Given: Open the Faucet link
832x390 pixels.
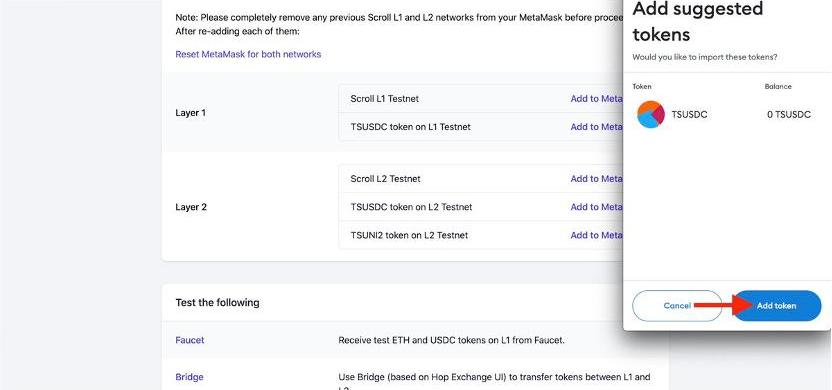Looking at the screenshot, I should click(x=189, y=340).
